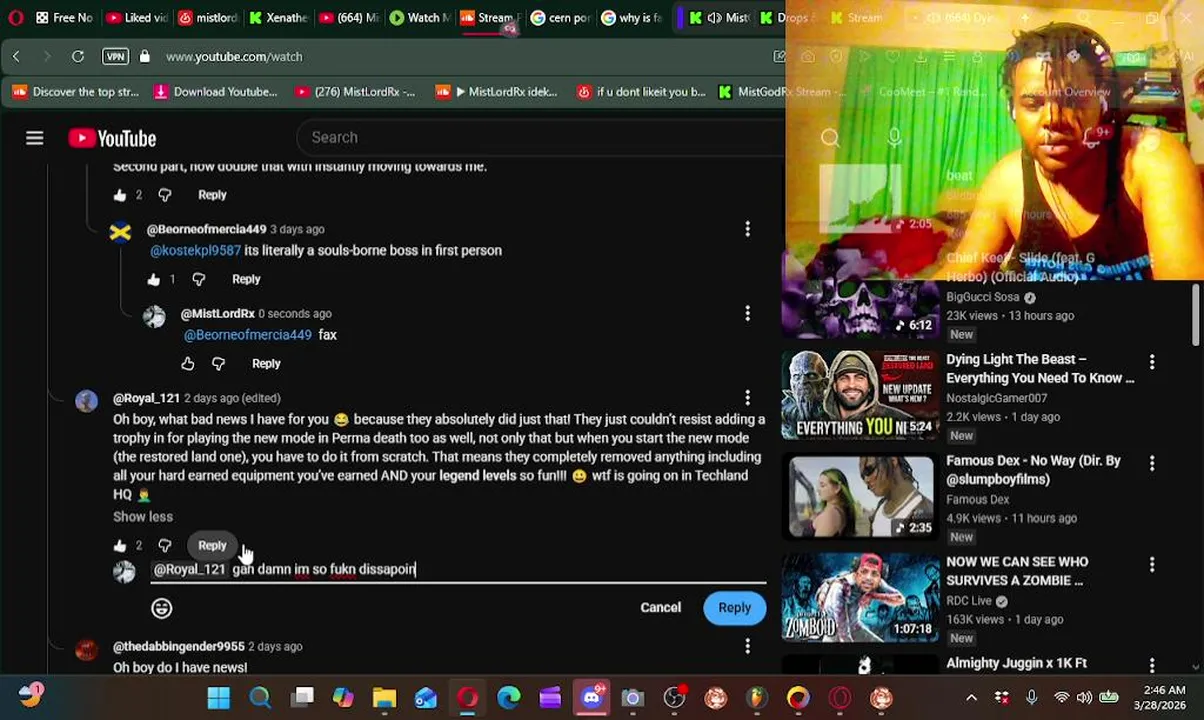1204x720 pixels.
Task: Open options menu for Royal_121 comment
Action: (747, 398)
